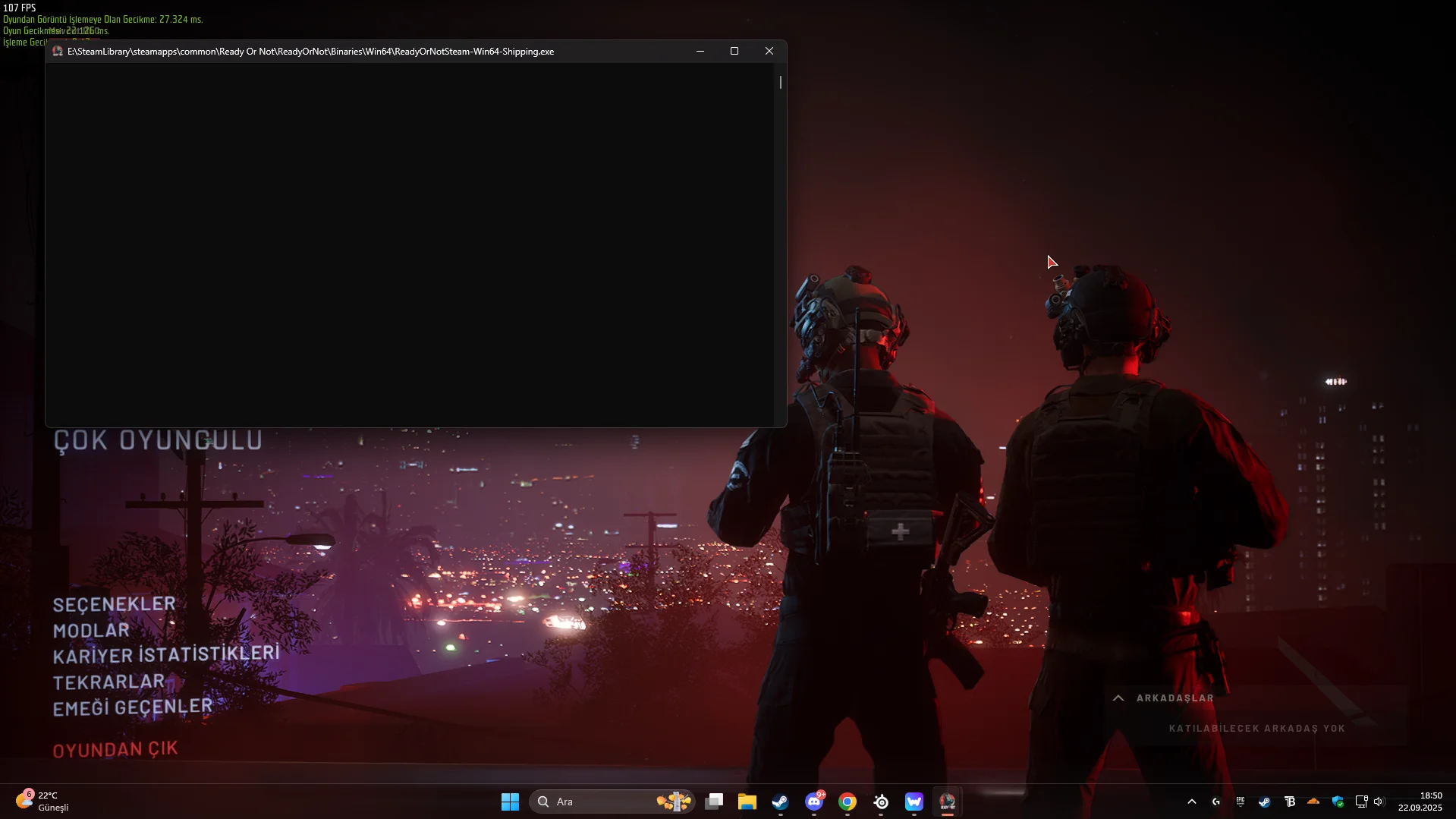Show hidden system tray icons

click(1192, 802)
